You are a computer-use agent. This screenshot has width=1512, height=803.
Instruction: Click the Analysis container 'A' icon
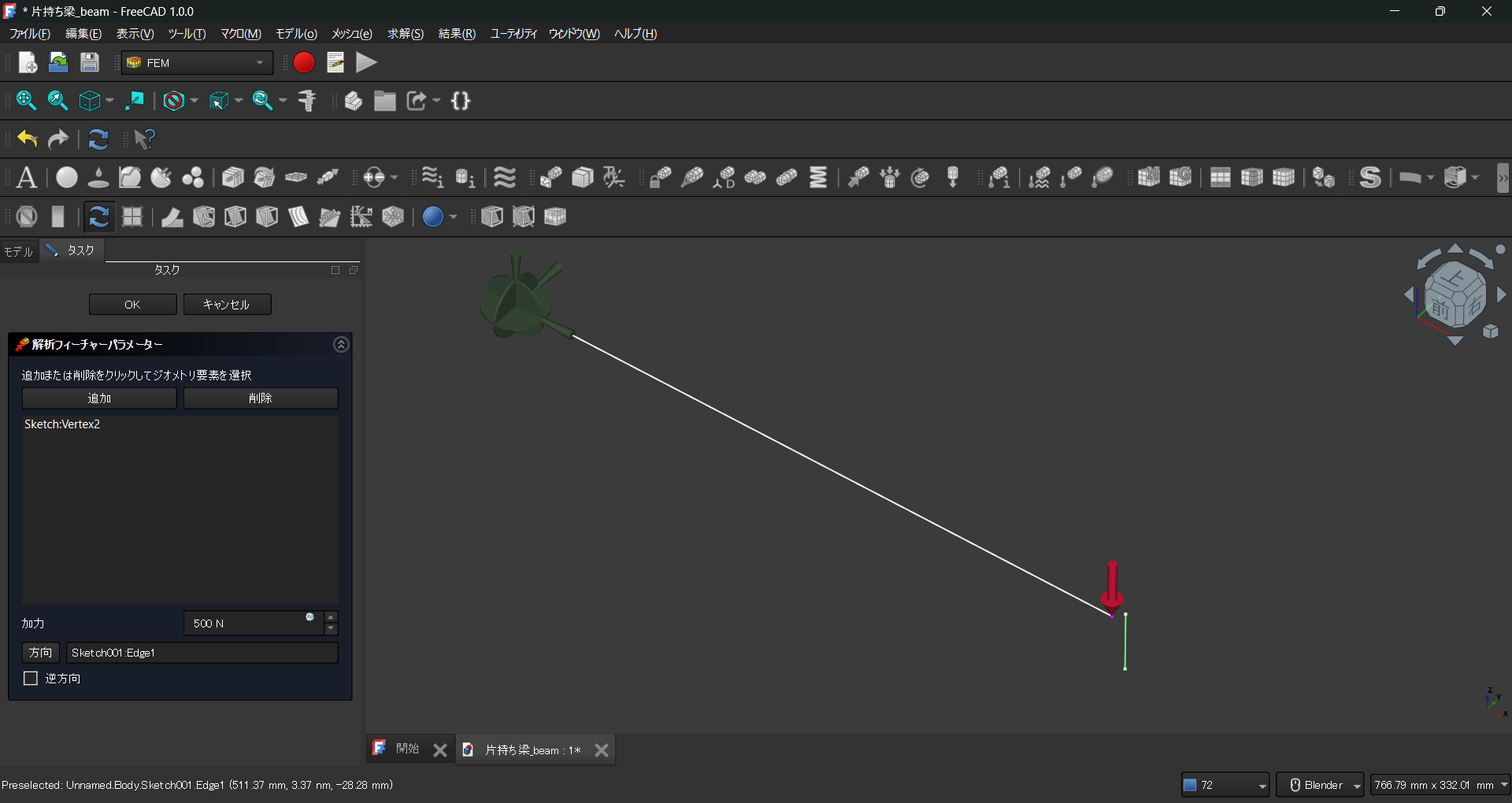(27, 178)
